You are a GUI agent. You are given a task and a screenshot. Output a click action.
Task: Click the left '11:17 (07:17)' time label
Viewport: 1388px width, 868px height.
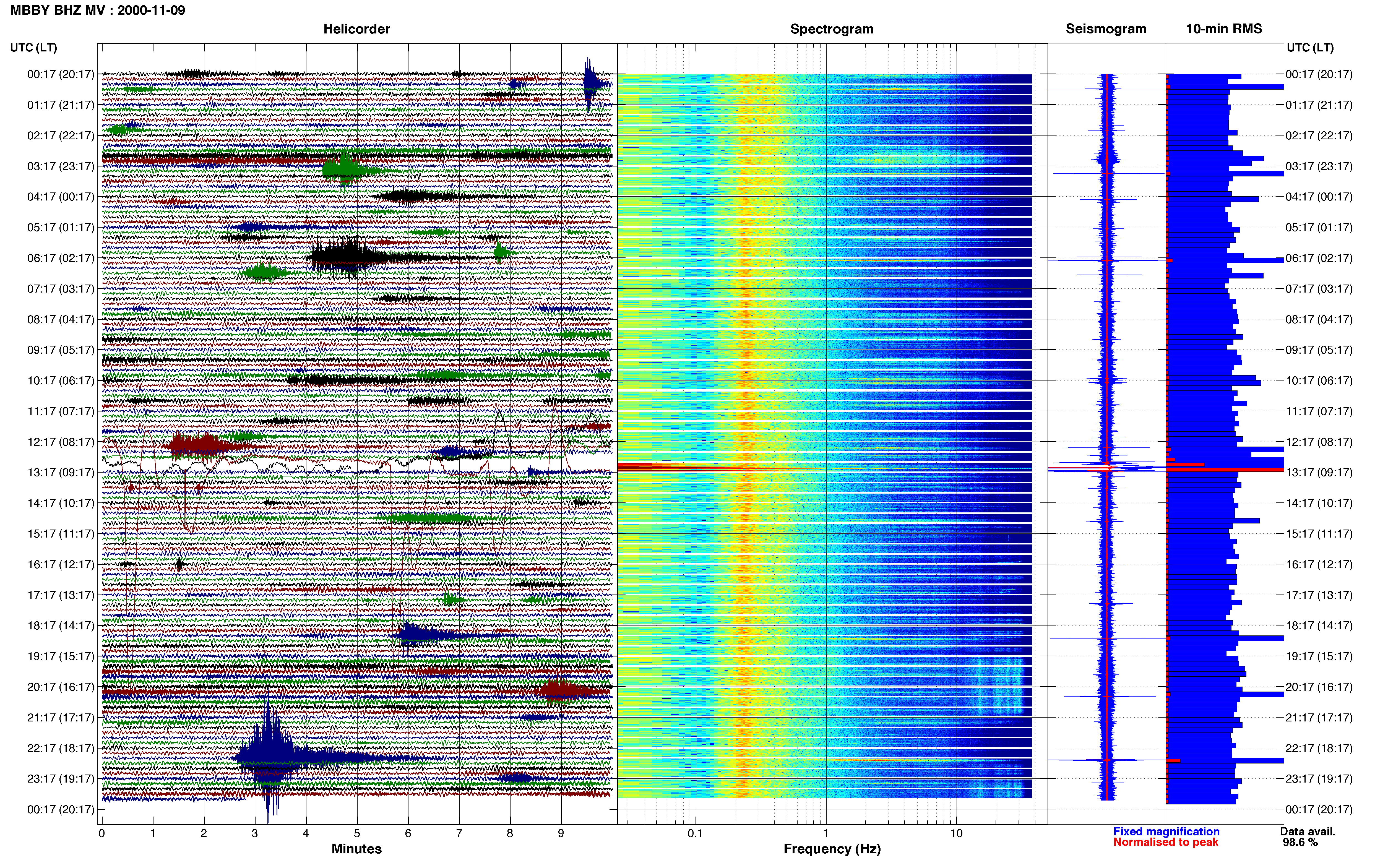[61, 411]
